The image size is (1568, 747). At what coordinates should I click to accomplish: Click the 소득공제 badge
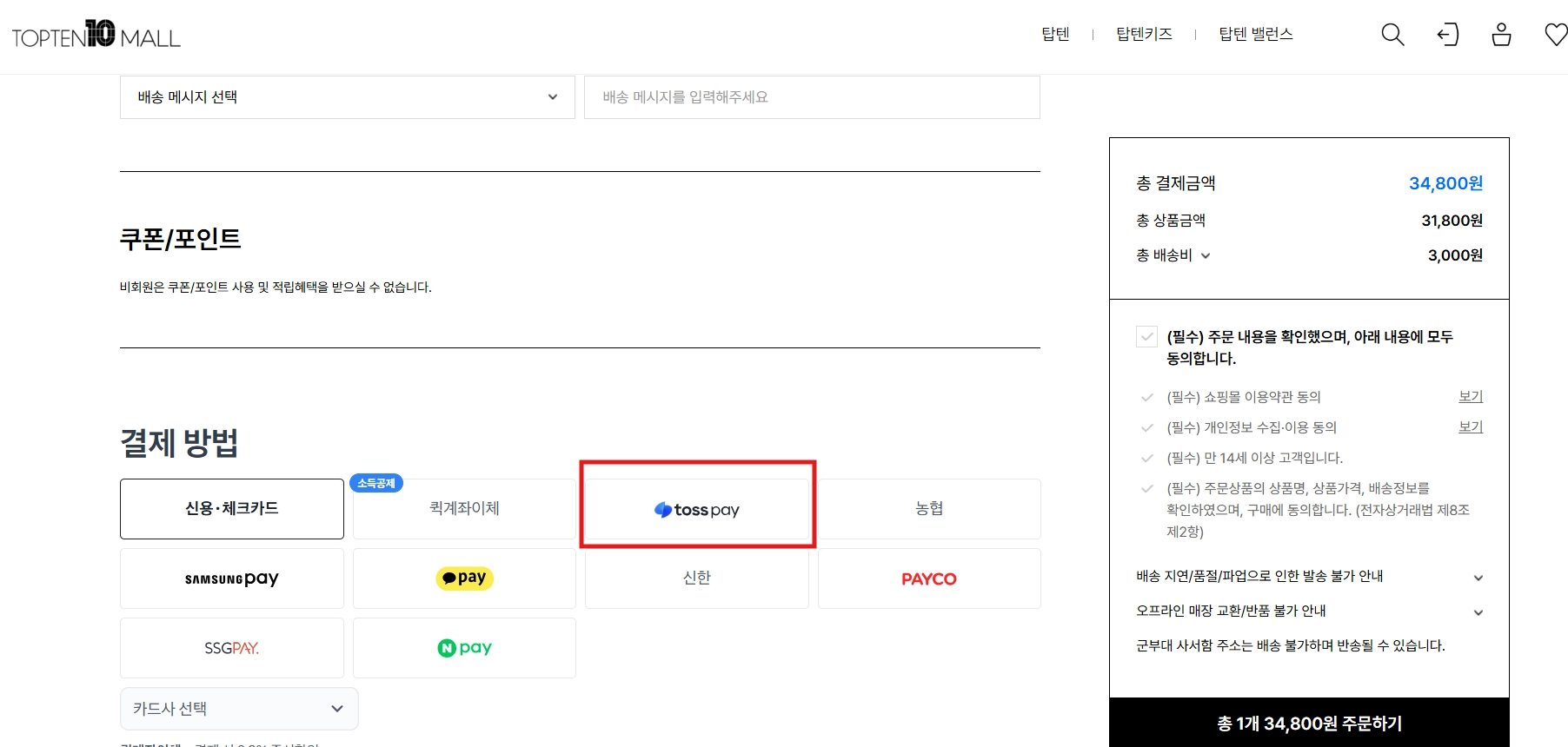(x=376, y=483)
